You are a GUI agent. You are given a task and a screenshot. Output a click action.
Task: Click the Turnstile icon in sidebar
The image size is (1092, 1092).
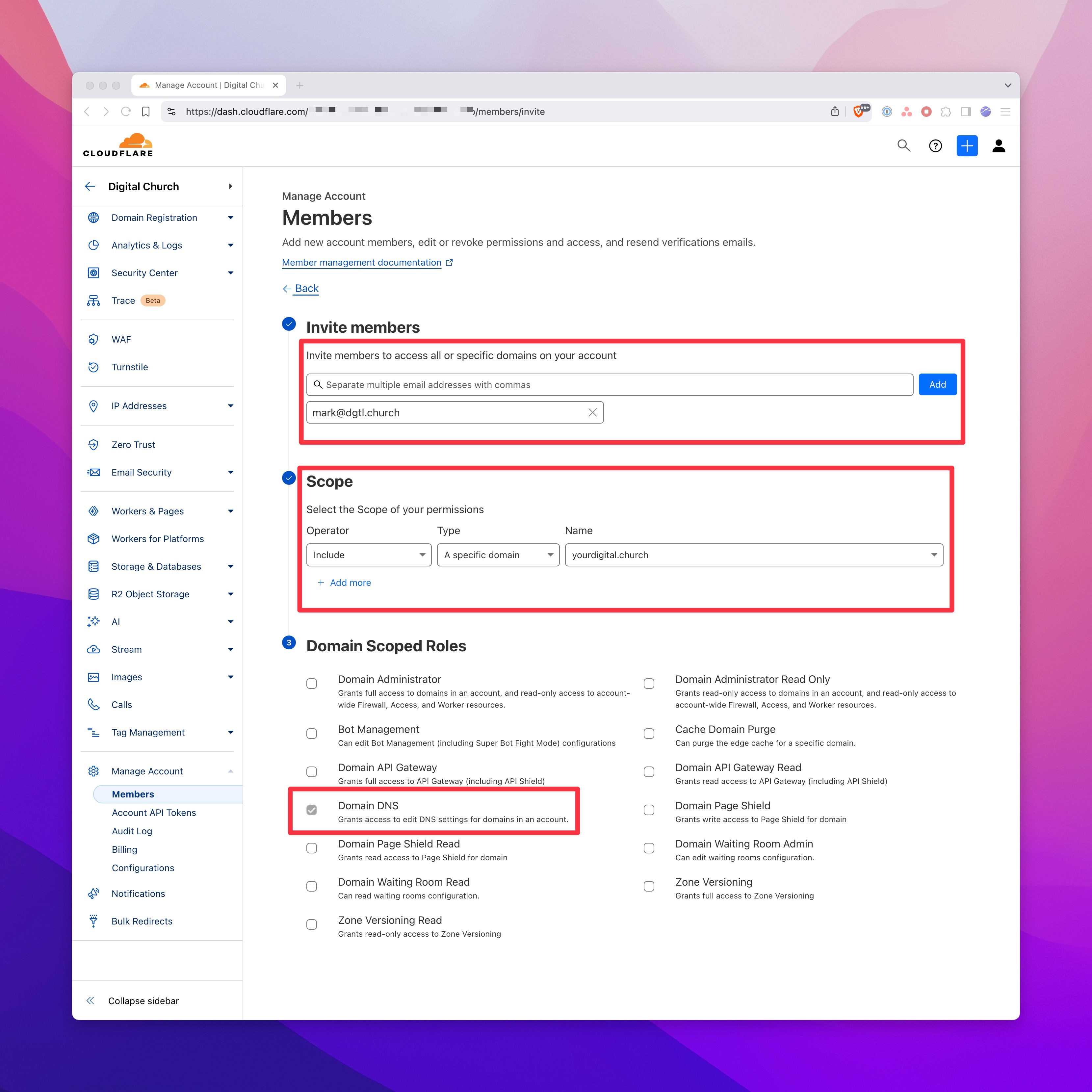click(93, 367)
